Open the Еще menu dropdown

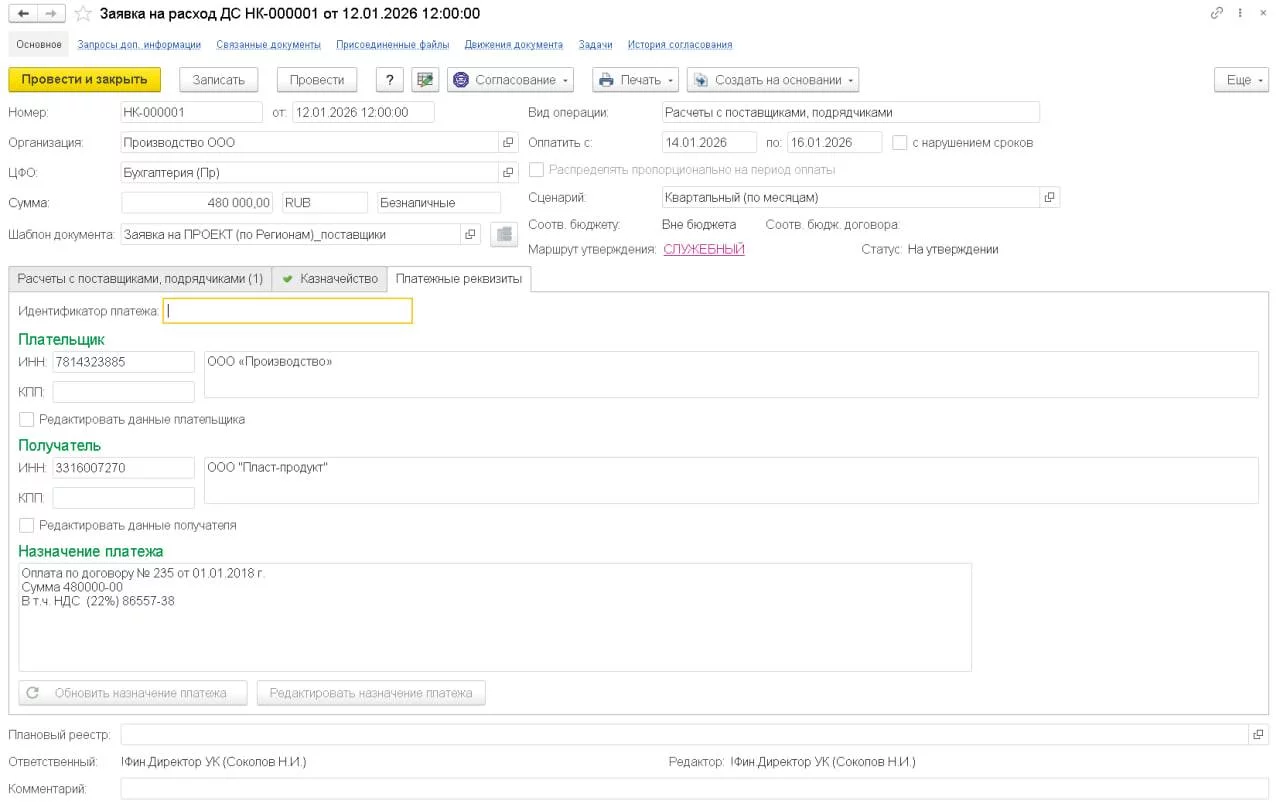[1241, 80]
